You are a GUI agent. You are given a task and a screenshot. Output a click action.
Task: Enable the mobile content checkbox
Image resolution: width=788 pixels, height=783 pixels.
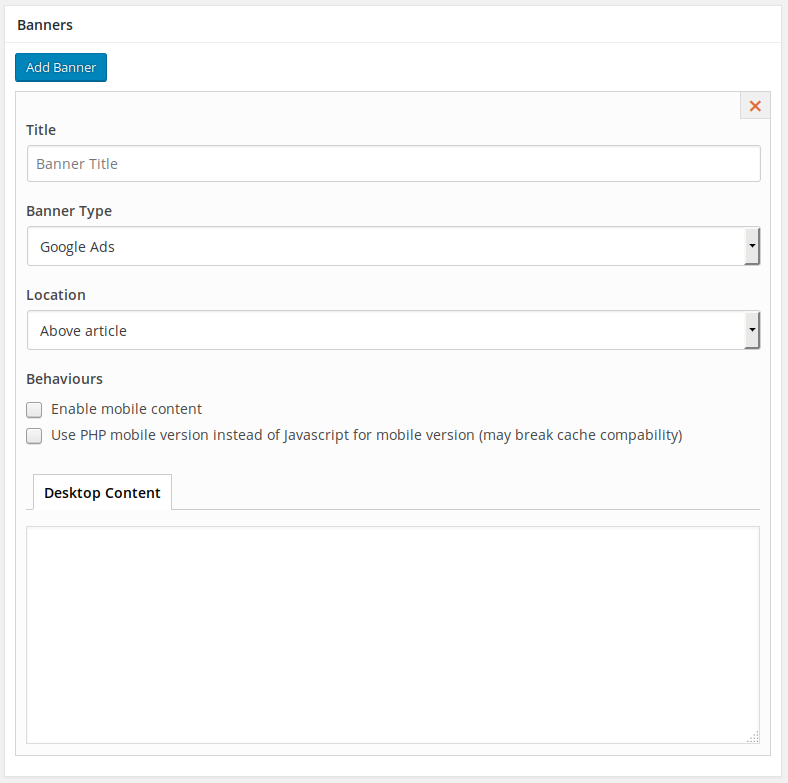pos(34,410)
